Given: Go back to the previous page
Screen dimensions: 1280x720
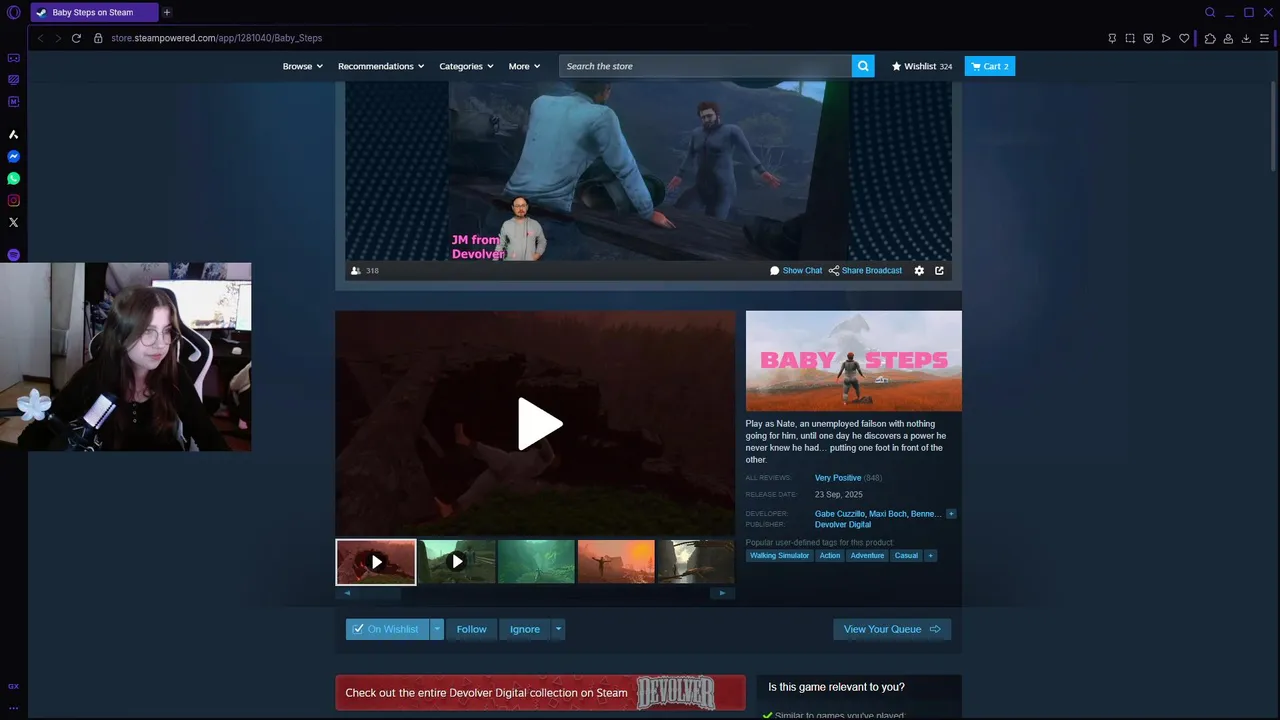Looking at the screenshot, I should pyautogui.click(x=40, y=38).
